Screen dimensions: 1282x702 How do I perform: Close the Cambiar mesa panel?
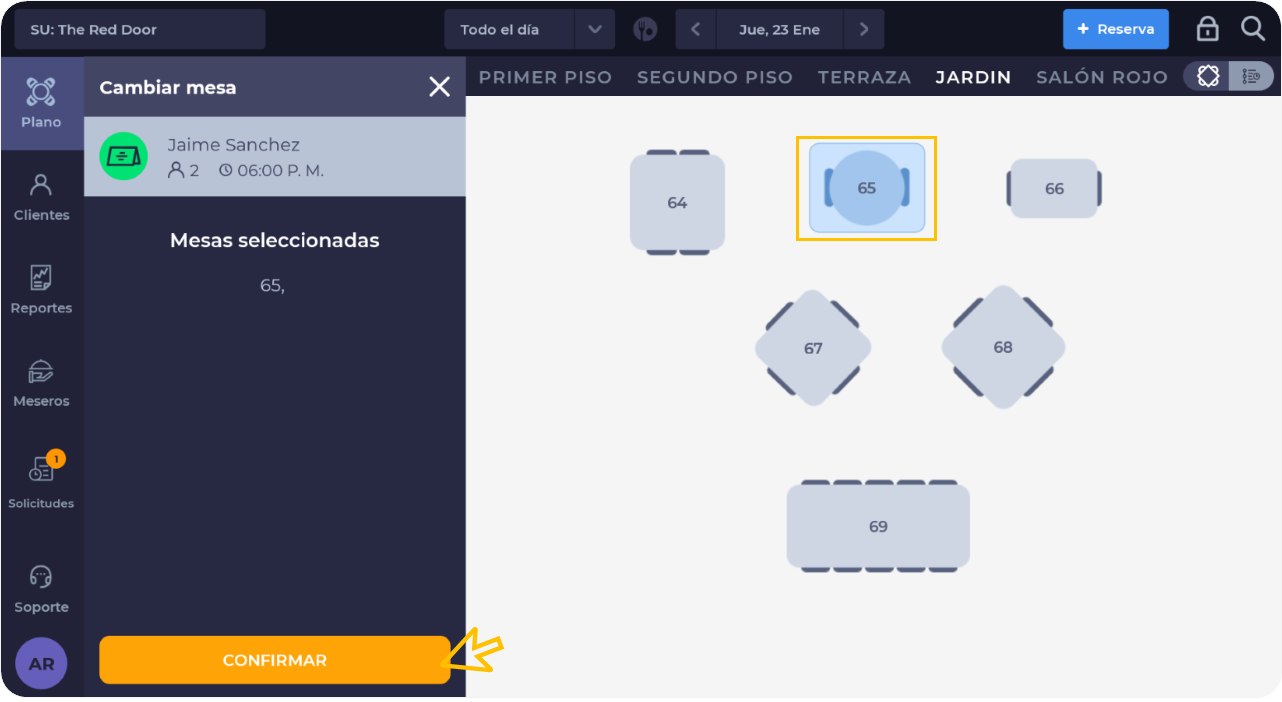click(439, 87)
